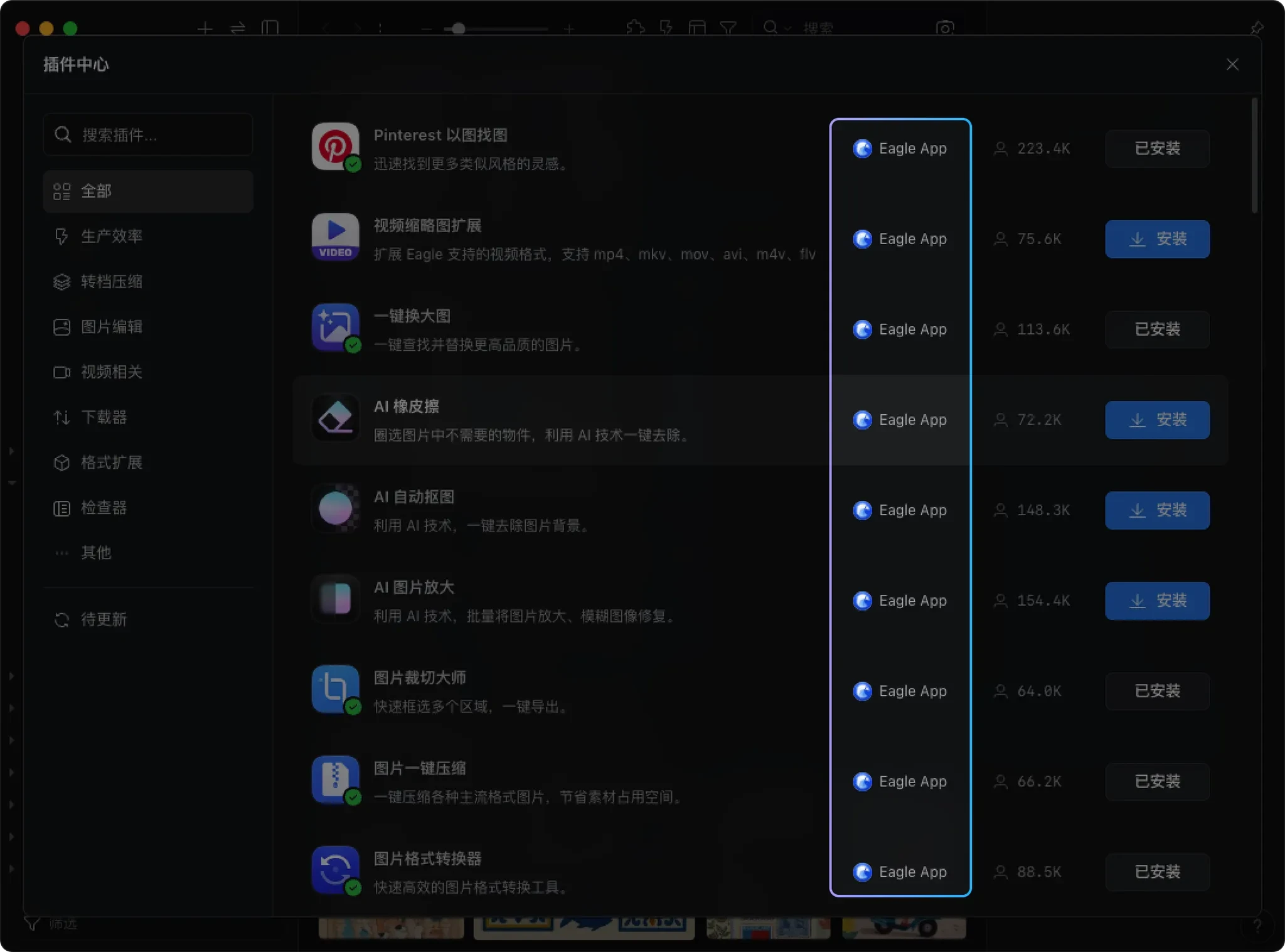This screenshot has width=1285, height=952.
Task: Select the 全部 category
Action: click(148, 191)
